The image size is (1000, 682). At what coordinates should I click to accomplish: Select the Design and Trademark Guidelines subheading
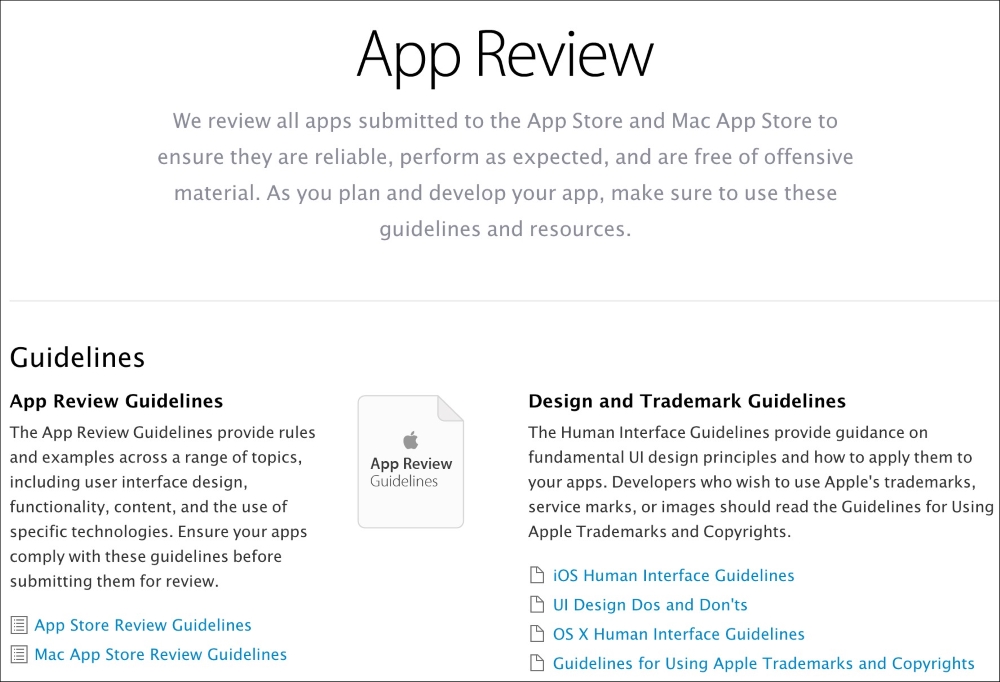[687, 401]
